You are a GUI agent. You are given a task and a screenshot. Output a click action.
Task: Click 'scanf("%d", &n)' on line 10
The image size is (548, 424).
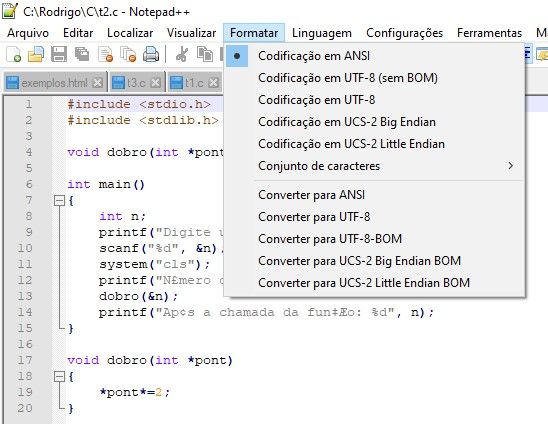tap(158, 248)
